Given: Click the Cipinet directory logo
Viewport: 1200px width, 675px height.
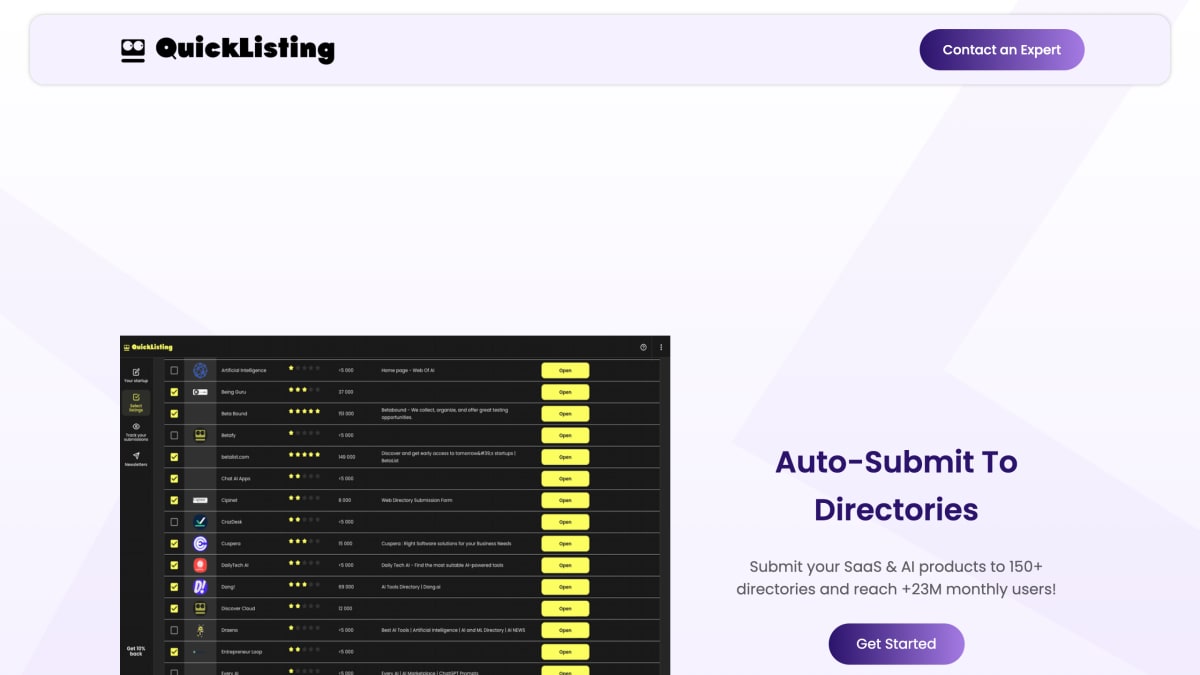Looking at the screenshot, I should click(x=200, y=500).
